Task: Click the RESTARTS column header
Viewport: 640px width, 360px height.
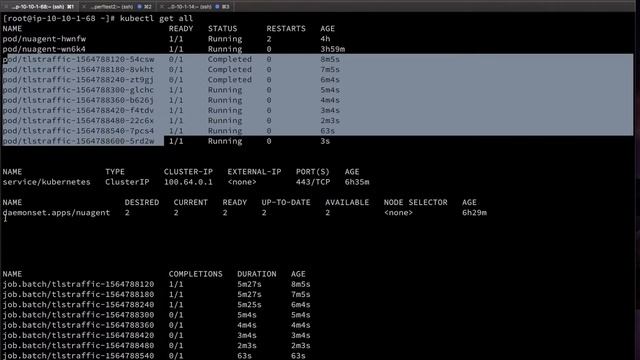Action: coord(286,29)
